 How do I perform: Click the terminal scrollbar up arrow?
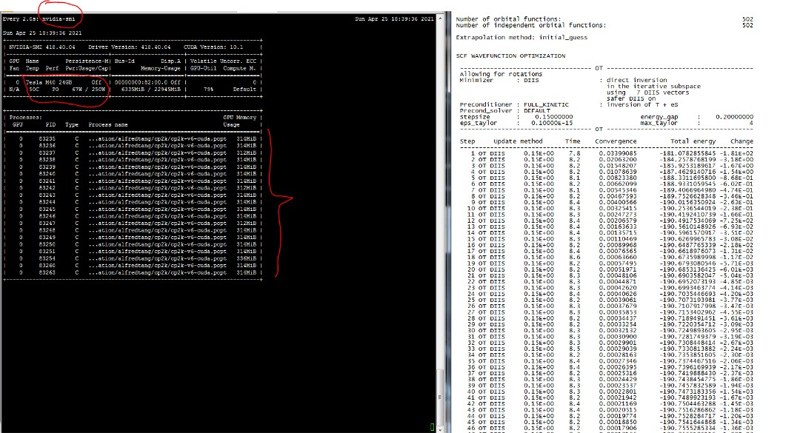pyautogui.click(x=441, y=18)
